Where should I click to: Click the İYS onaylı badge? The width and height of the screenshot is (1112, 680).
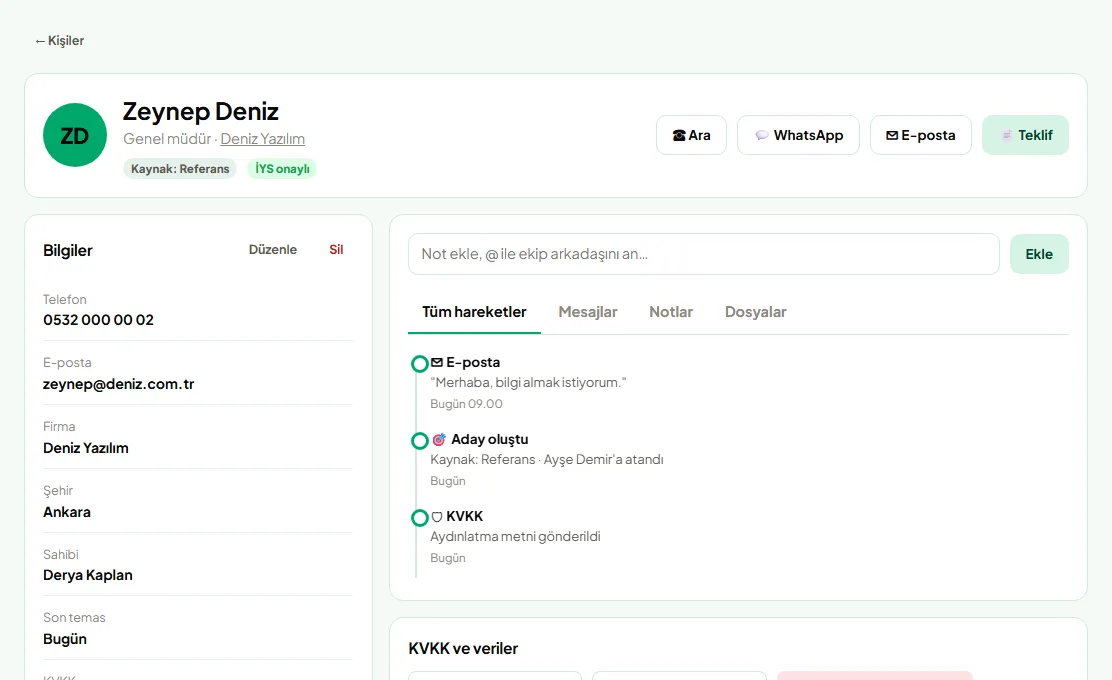point(282,169)
